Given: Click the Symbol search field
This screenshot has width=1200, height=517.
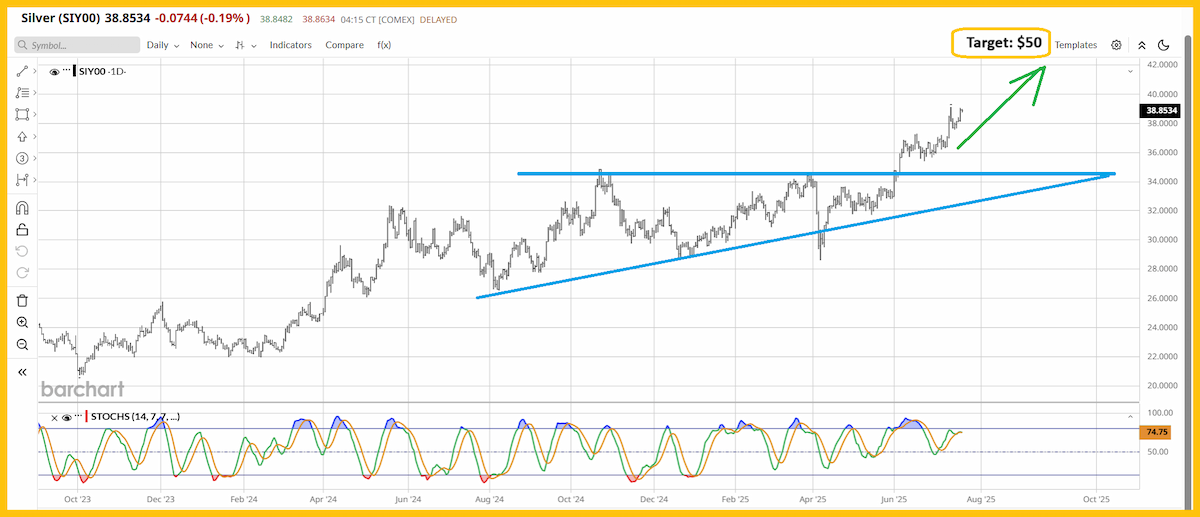Looking at the screenshot, I should click(77, 45).
